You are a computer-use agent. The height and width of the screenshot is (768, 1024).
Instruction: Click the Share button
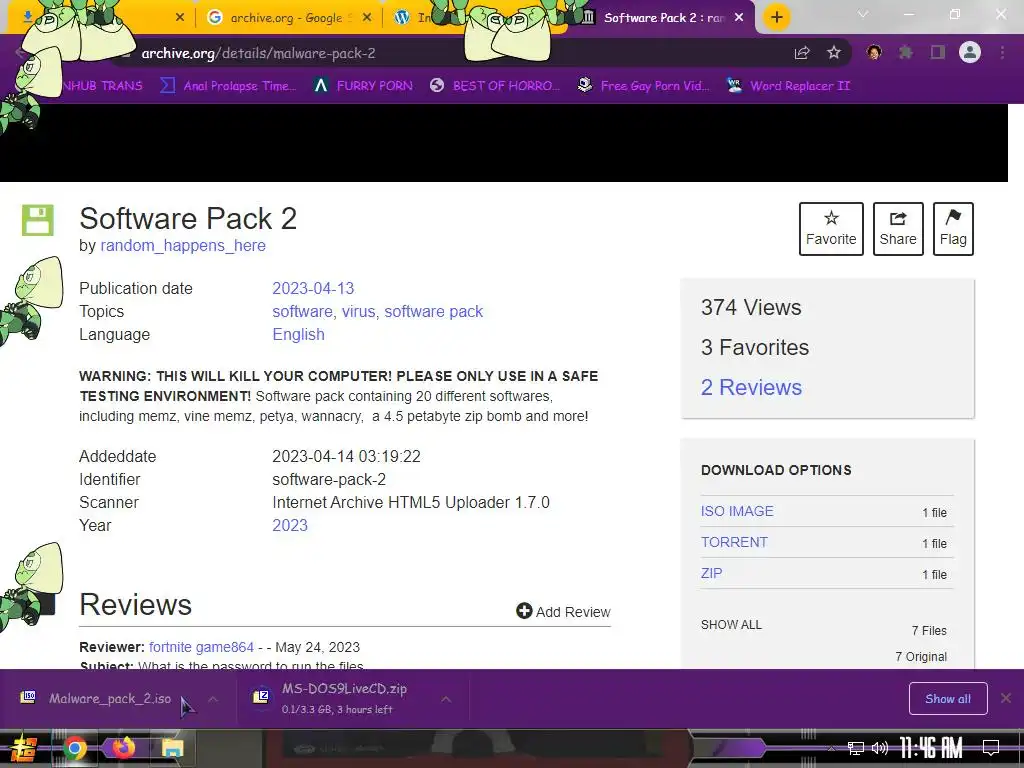(x=898, y=229)
